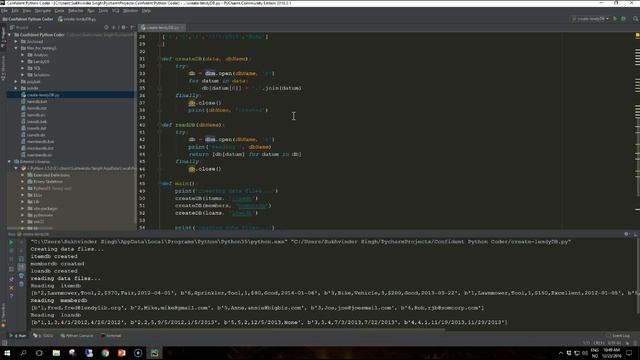Expand Binary Skeletons library node

coord(22,182)
